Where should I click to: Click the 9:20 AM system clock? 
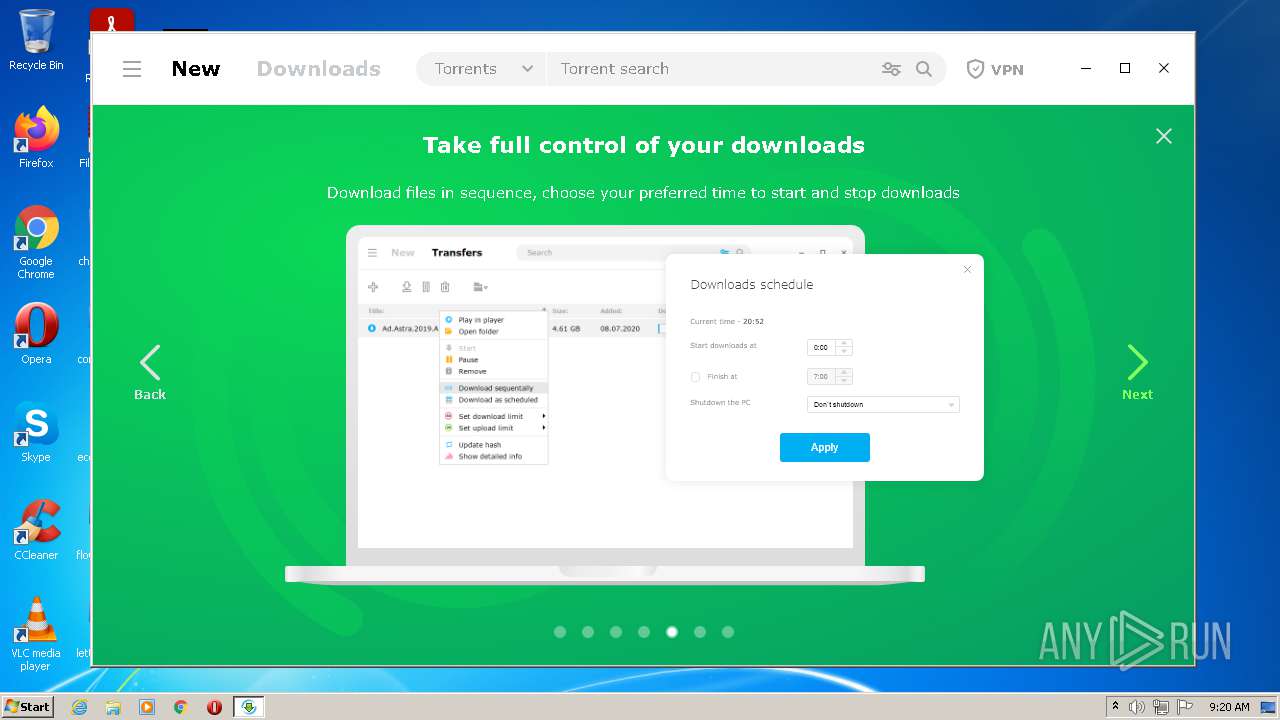(x=1229, y=707)
